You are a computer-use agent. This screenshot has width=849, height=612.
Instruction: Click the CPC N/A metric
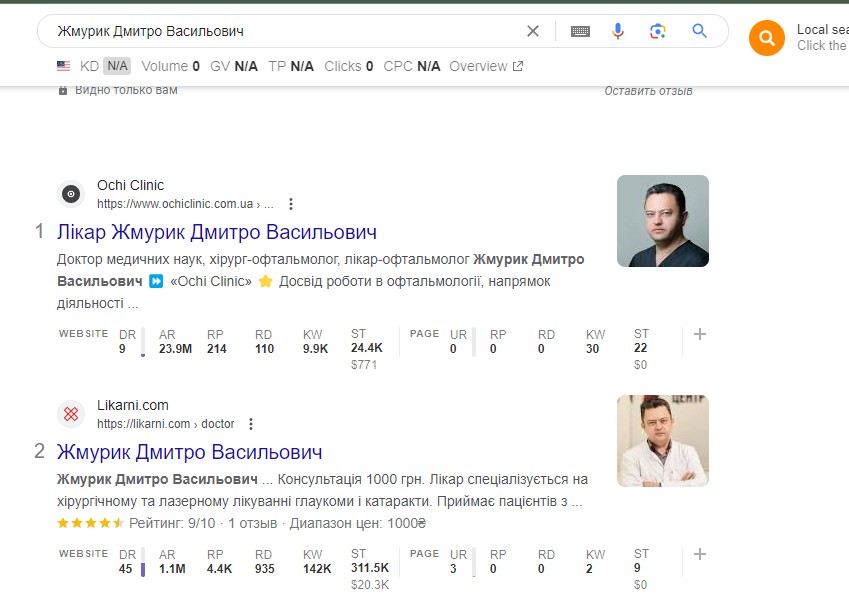(412, 66)
